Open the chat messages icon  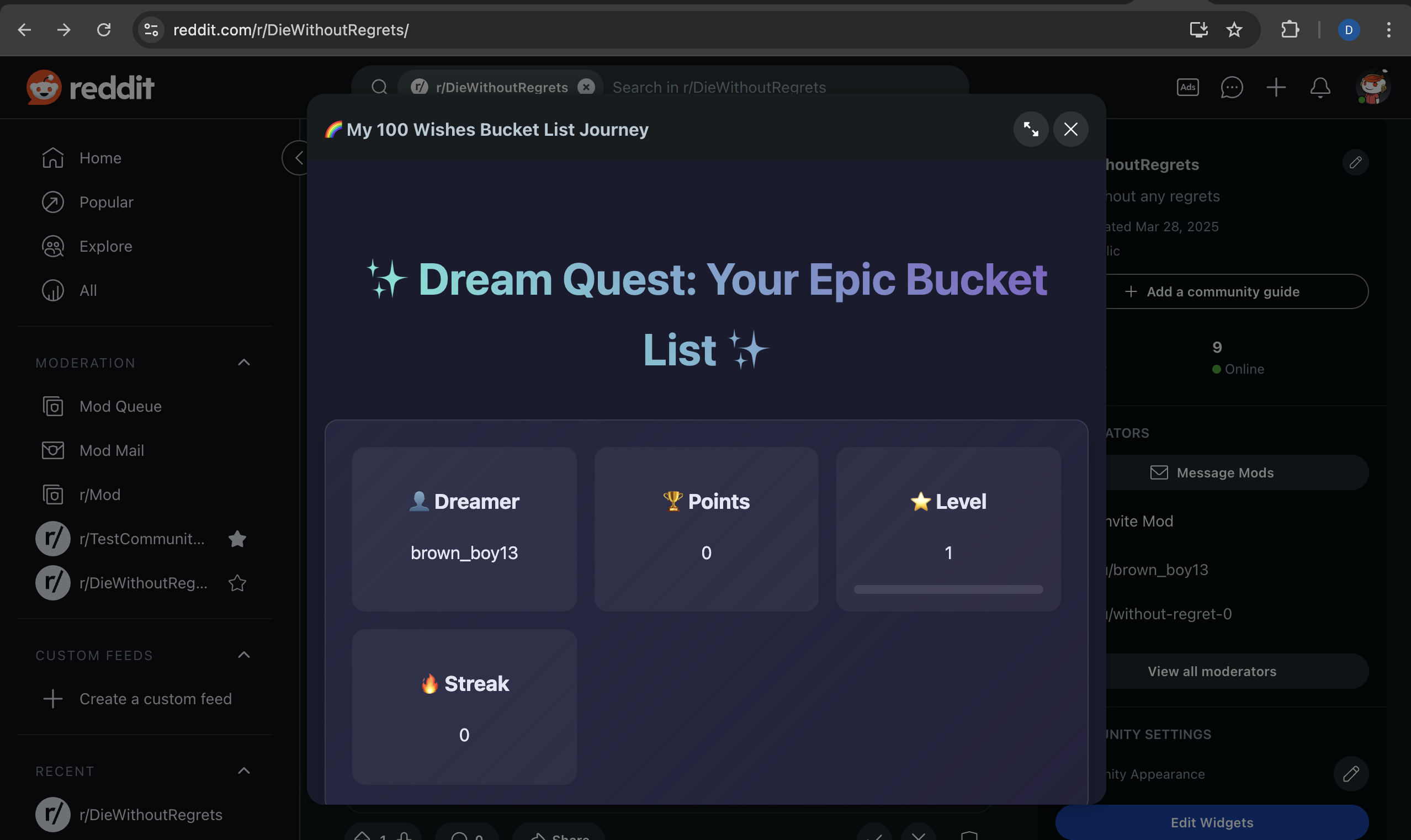(x=1232, y=87)
